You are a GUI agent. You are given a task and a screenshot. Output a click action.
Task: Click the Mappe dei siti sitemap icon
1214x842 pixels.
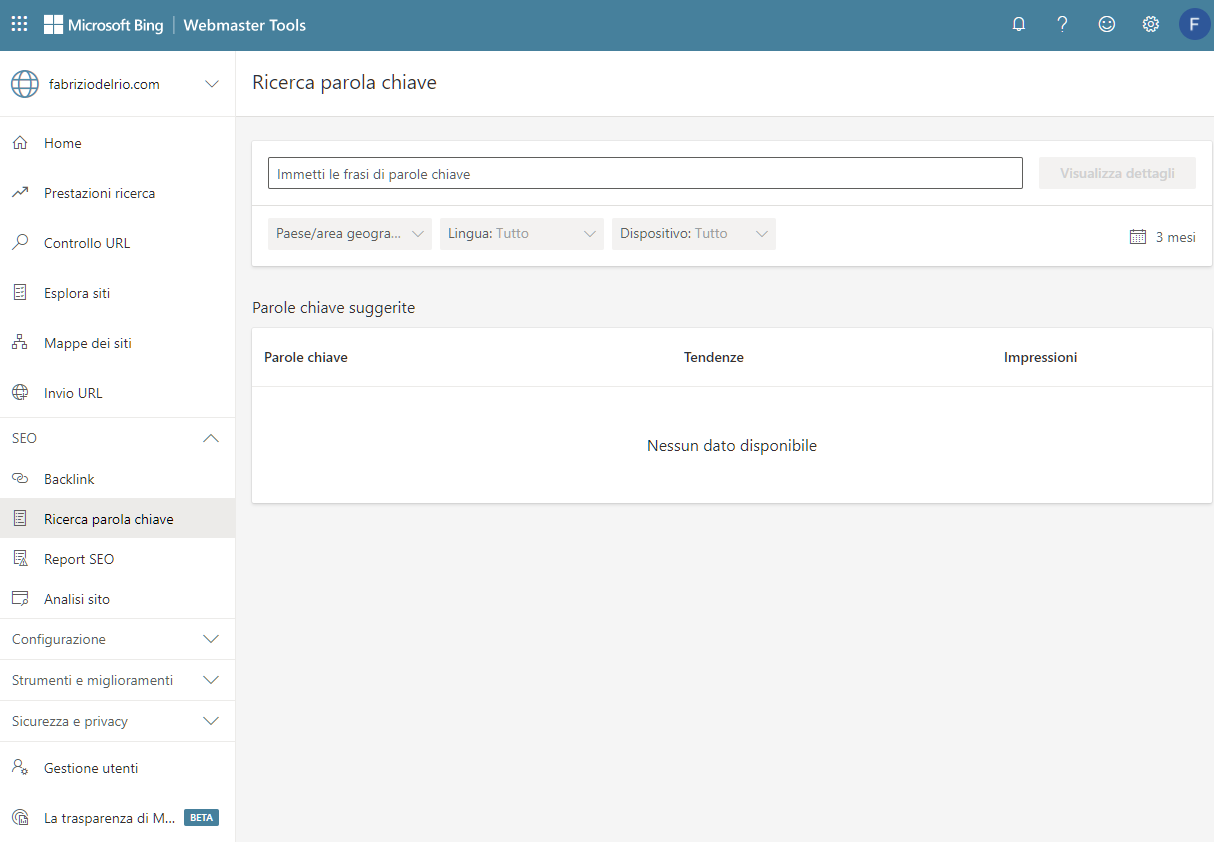point(19,343)
